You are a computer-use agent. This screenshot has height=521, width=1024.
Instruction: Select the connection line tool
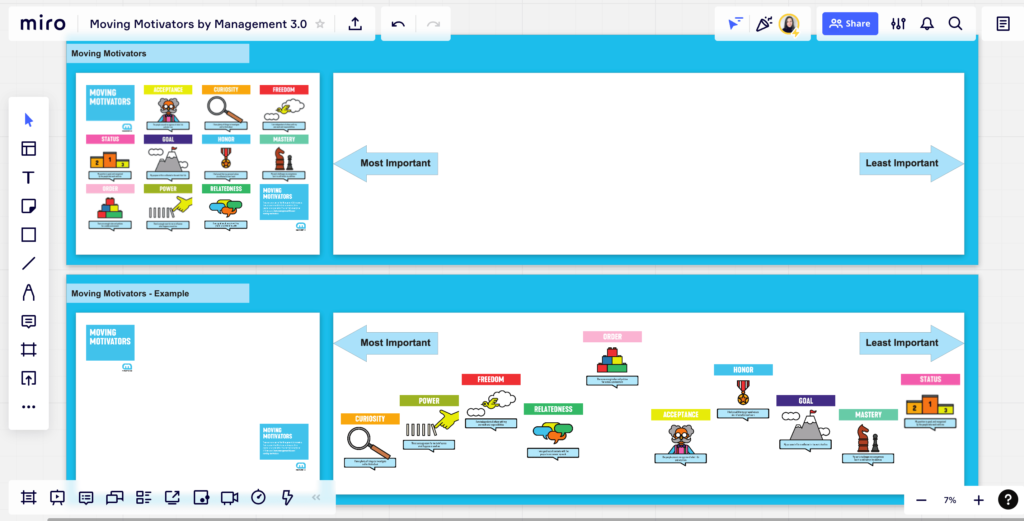[x=28, y=264]
